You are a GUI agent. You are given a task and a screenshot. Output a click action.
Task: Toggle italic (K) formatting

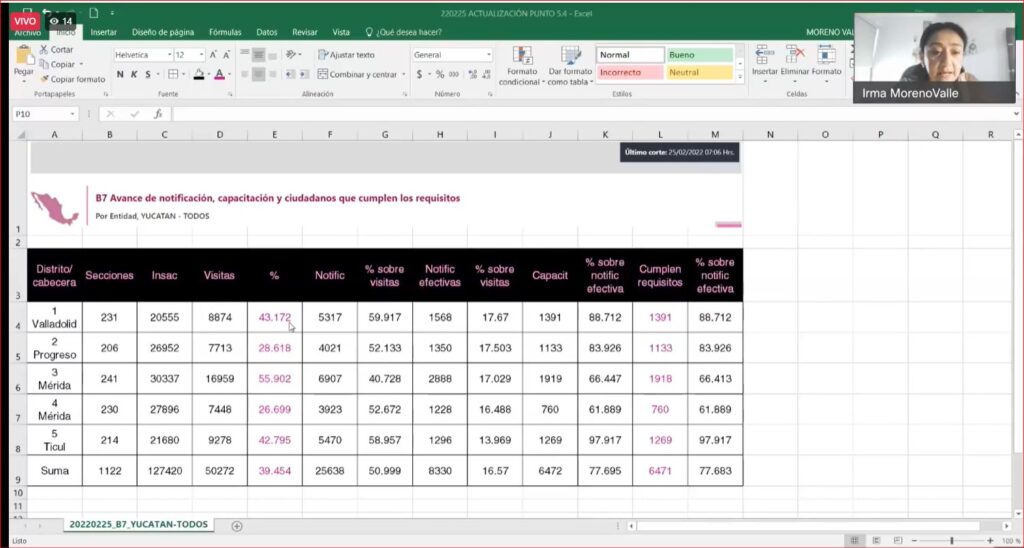[134, 74]
